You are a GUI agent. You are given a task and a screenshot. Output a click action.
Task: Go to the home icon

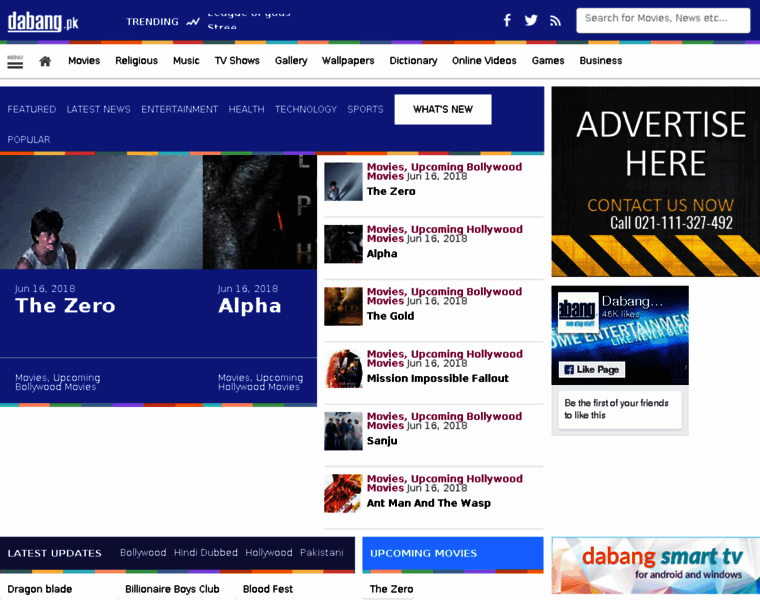[45, 61]
